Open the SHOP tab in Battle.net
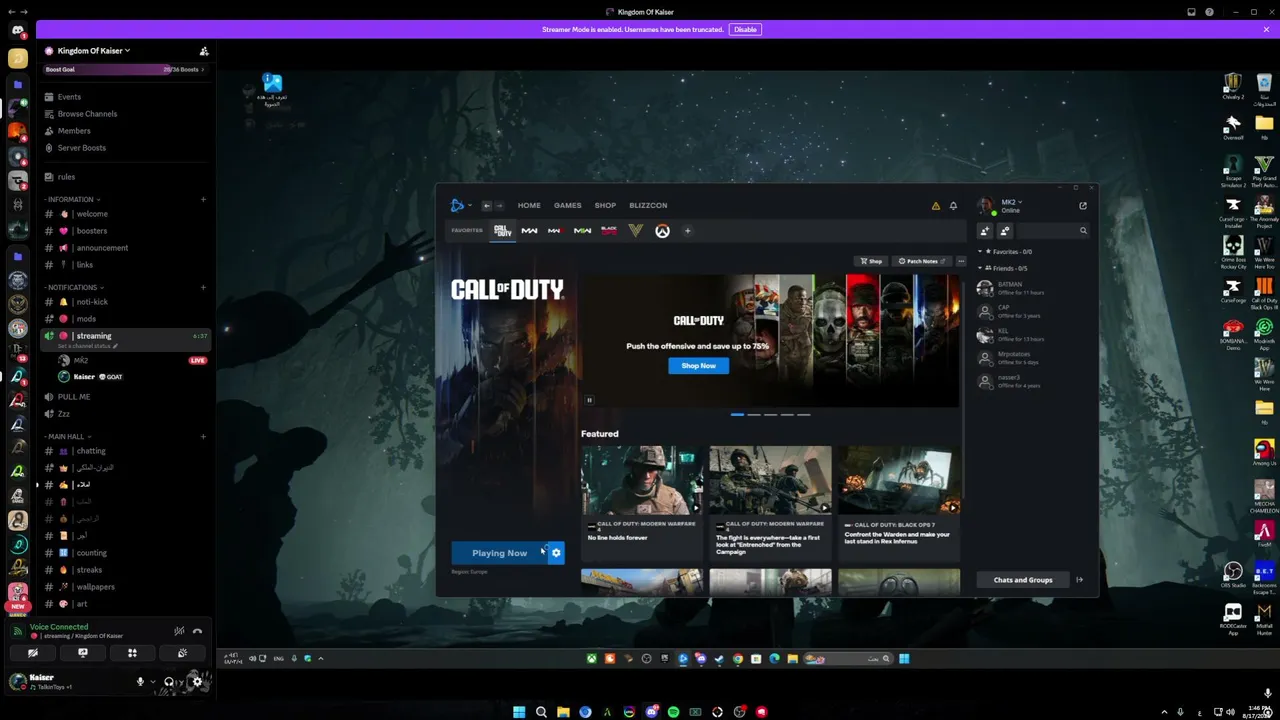This screenshot has width=1280, height=720. click(x=605, y=206)
